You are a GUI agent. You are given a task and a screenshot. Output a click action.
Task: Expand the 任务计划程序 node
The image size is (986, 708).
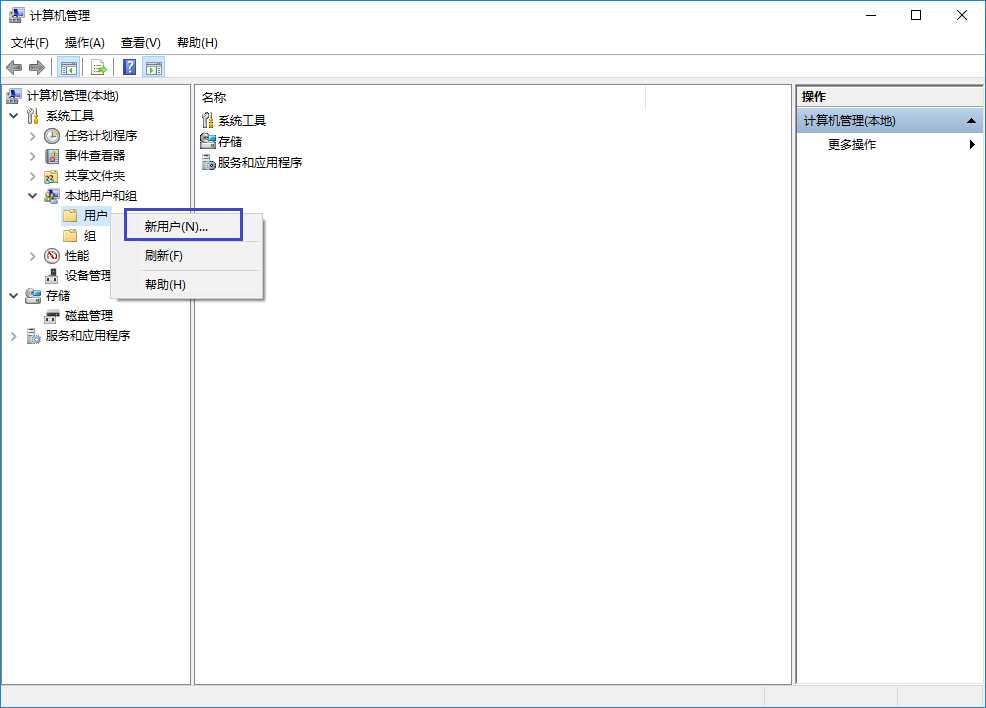(33, 136)
